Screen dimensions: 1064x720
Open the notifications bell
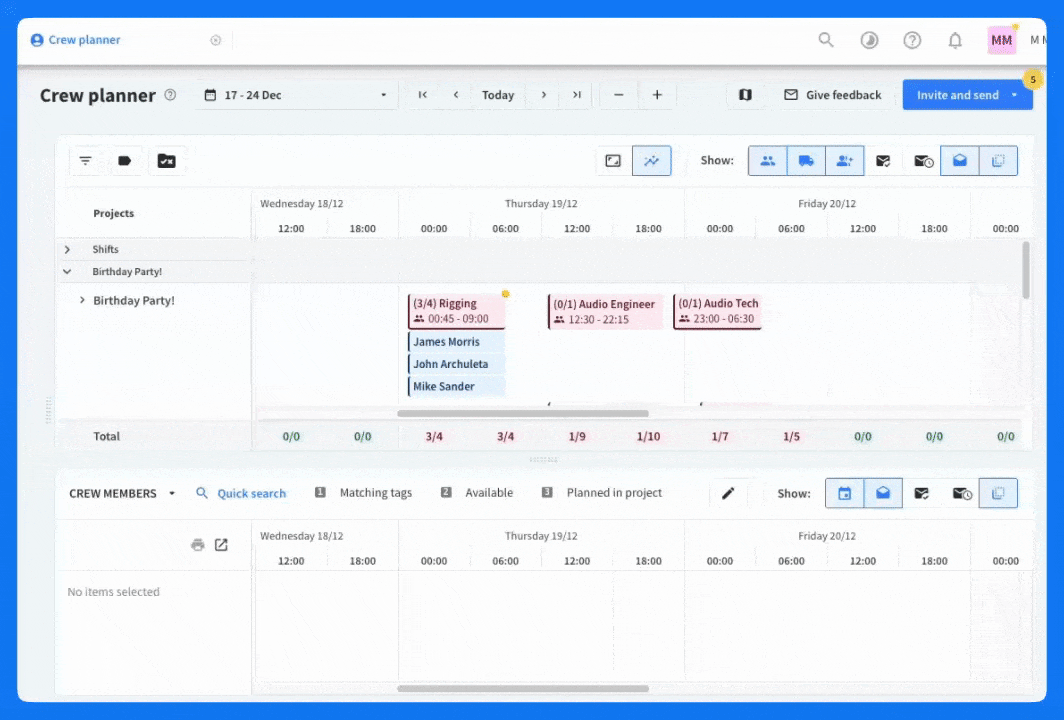tap(955, 40)
